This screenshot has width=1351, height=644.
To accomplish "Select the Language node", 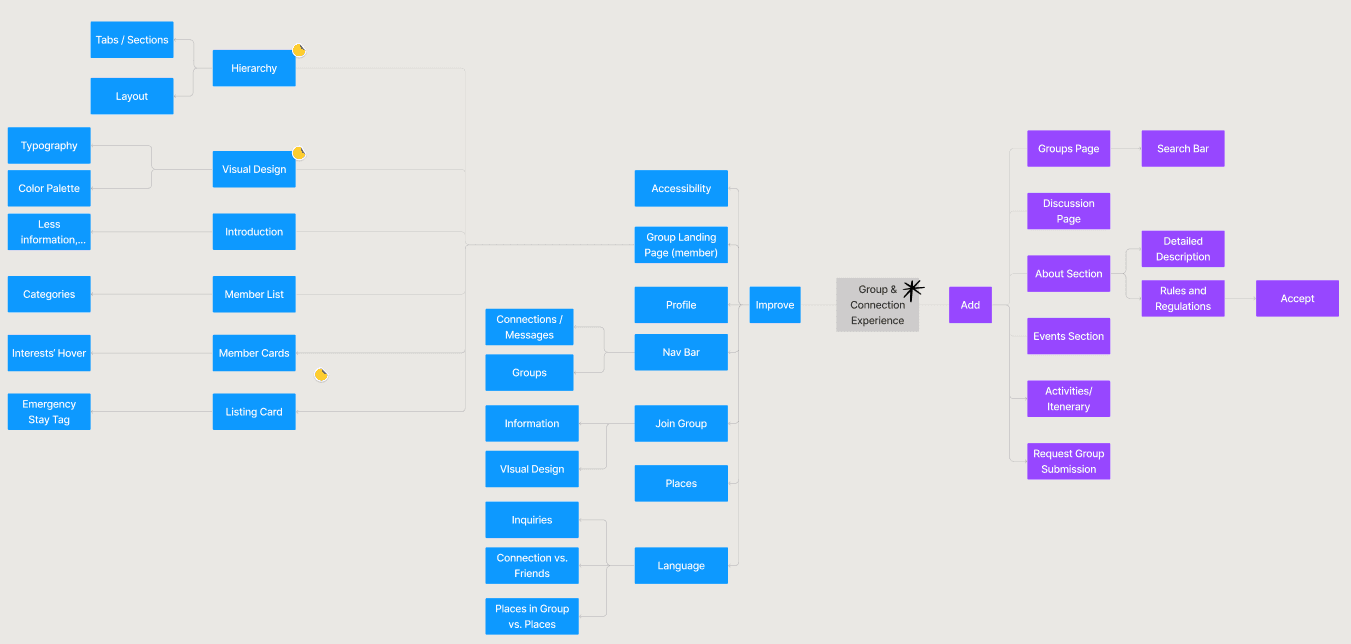I will pyautogui.click(x=681, y=566).
